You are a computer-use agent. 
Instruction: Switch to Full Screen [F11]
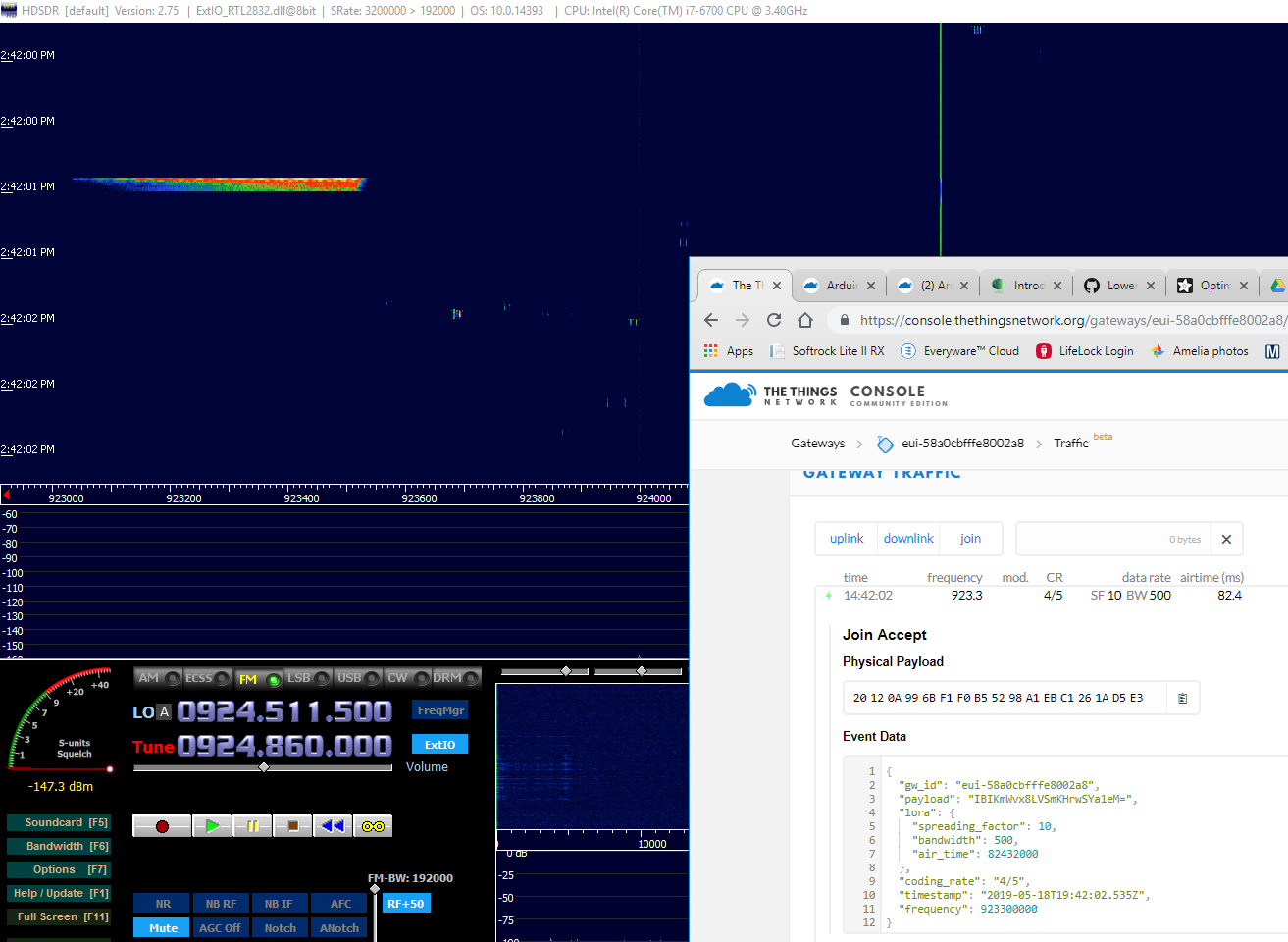point(59,916)
